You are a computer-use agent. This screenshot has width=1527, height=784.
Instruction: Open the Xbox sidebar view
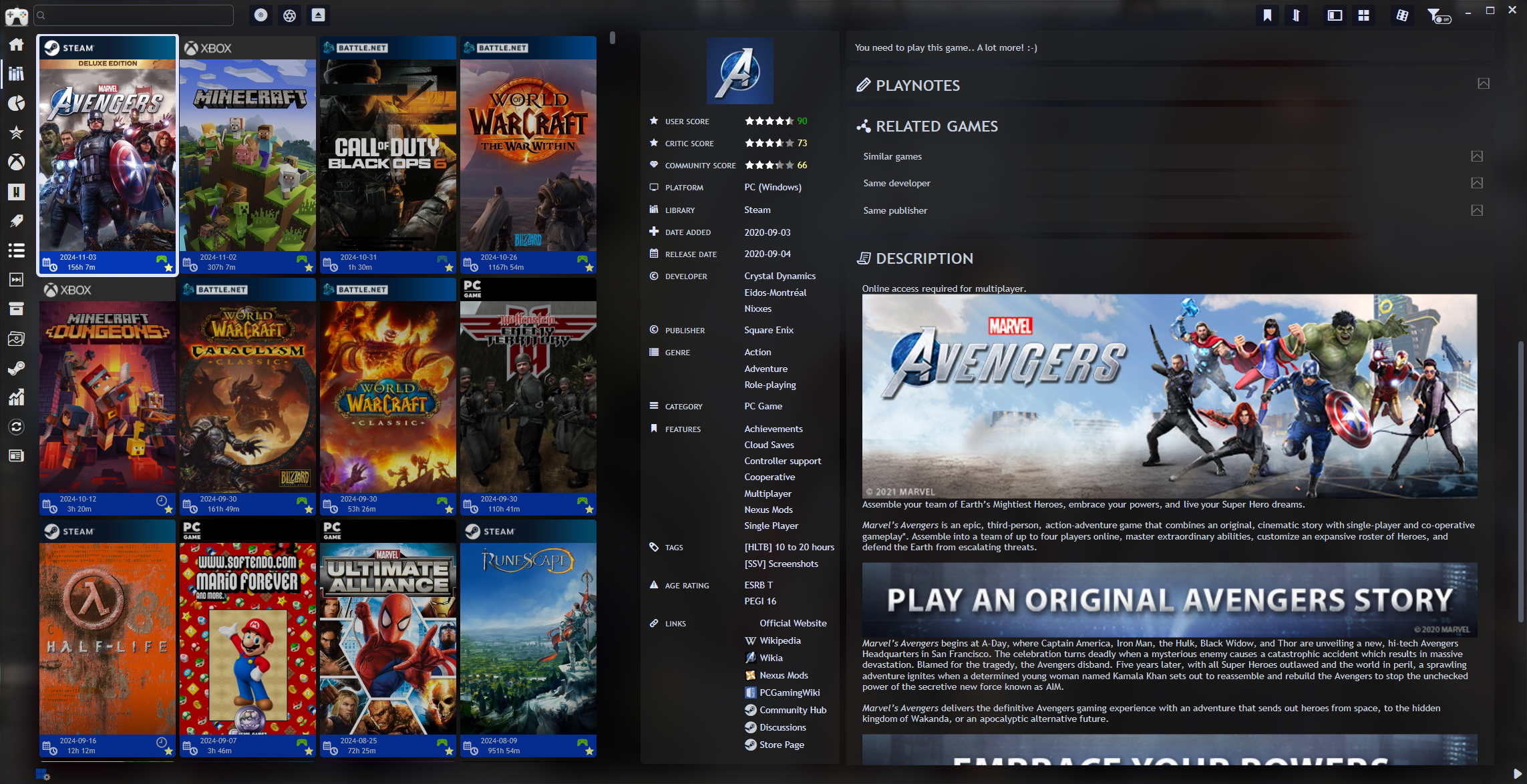16,162
